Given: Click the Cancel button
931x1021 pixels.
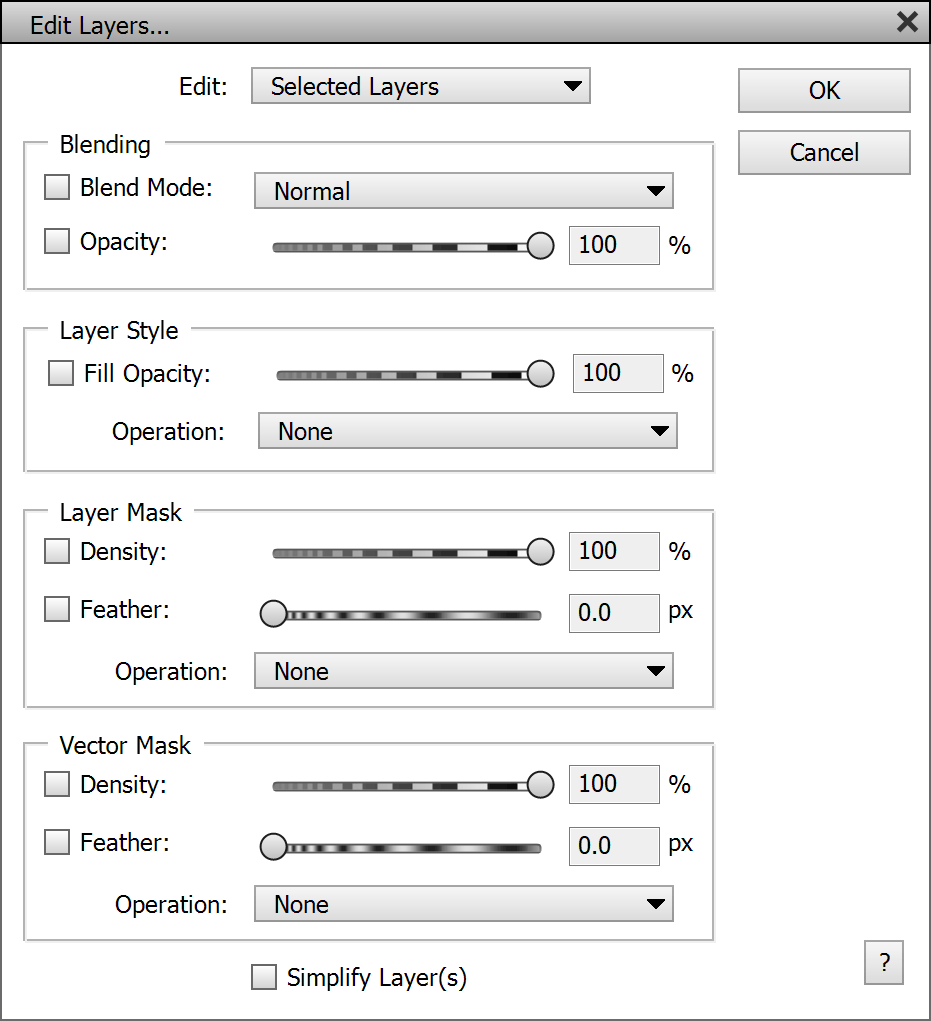Looking at the screenshot, I should (824, 153).
